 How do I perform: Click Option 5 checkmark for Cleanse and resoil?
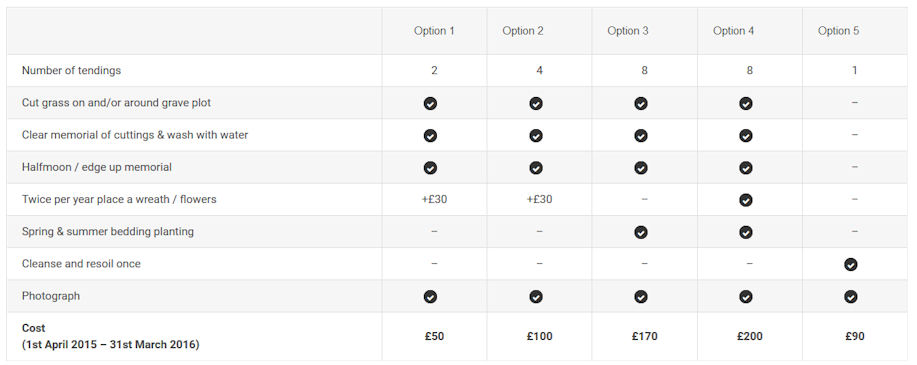[851, 264]
